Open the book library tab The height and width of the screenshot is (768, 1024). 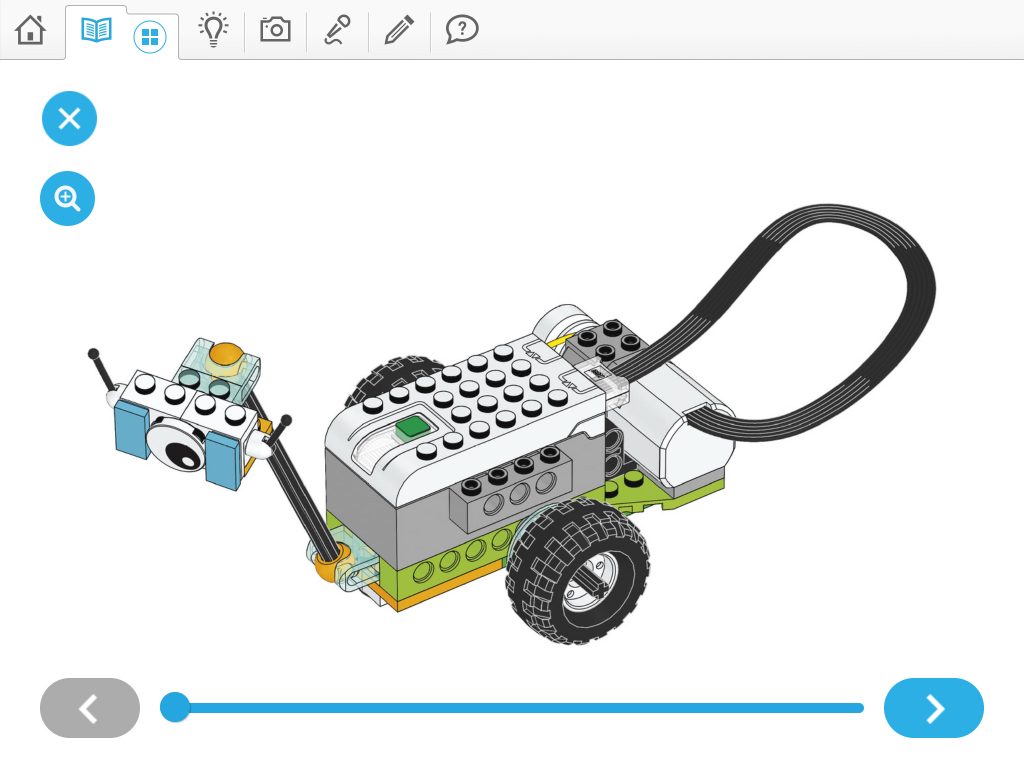tap(96, 31)
